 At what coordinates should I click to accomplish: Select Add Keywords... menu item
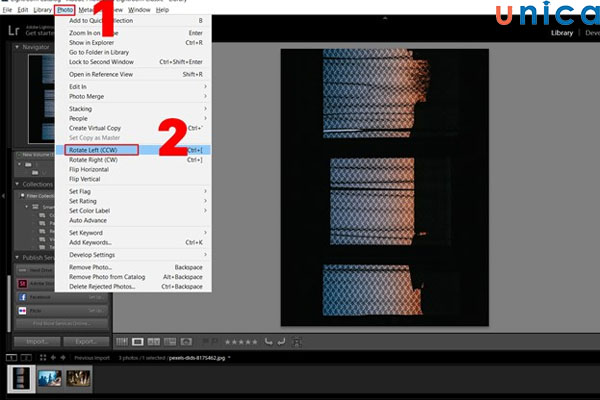click(x=133, y=242)
